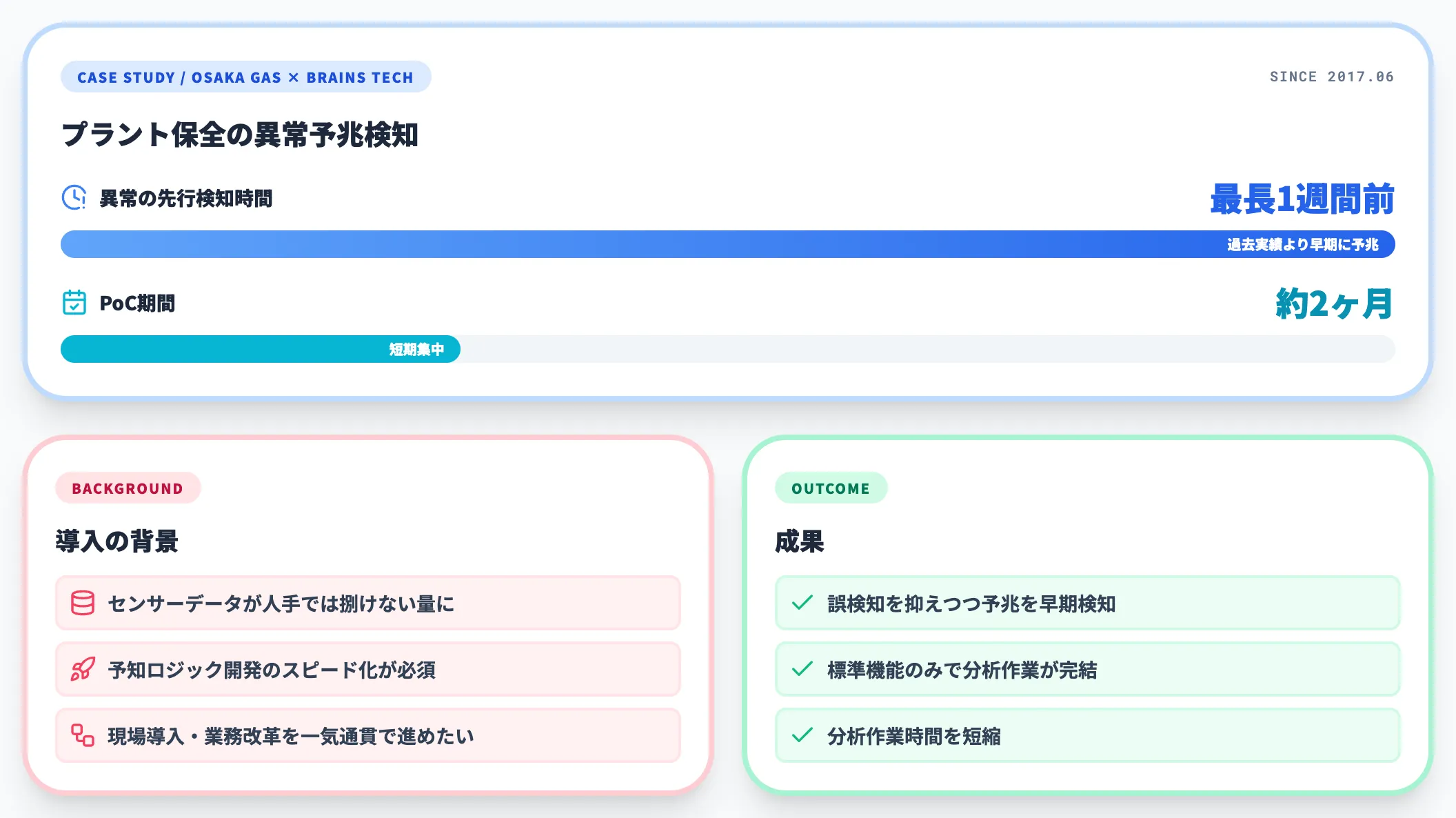Click the database icon in センサーデータ row
The image size is (1456, 818).
83,603
